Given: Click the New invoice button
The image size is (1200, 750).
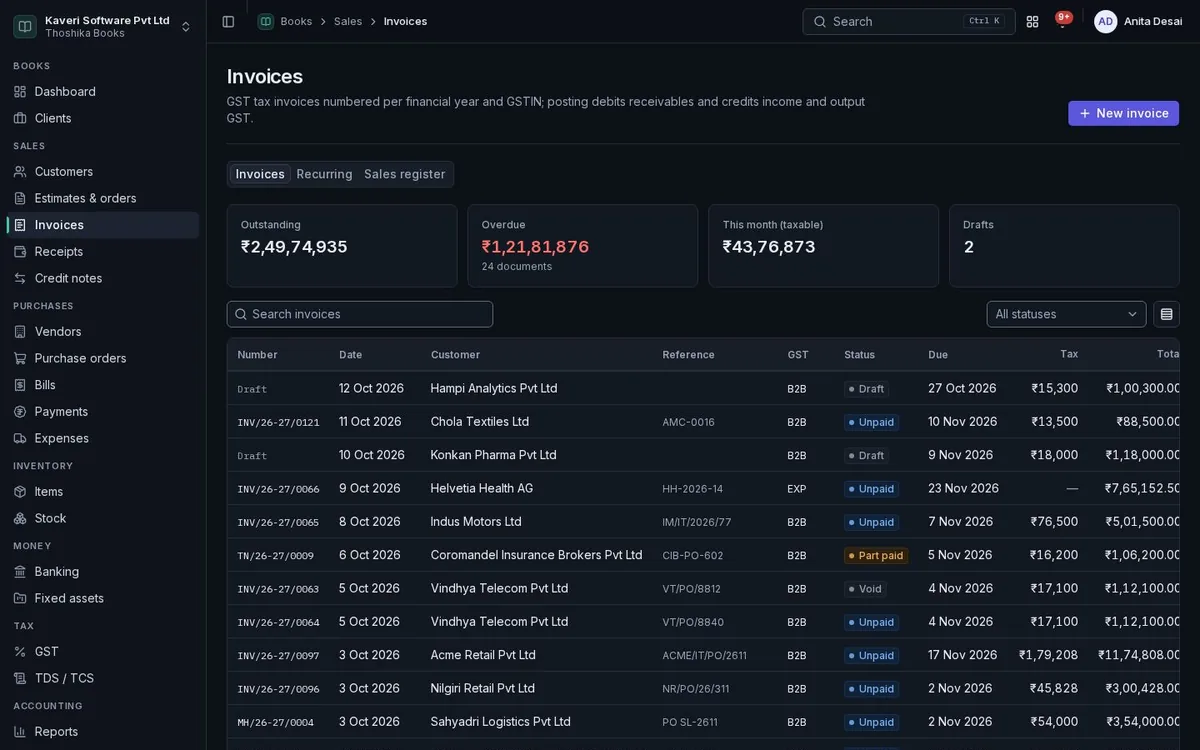Looking at the screenshot, I should [1123, 113].
